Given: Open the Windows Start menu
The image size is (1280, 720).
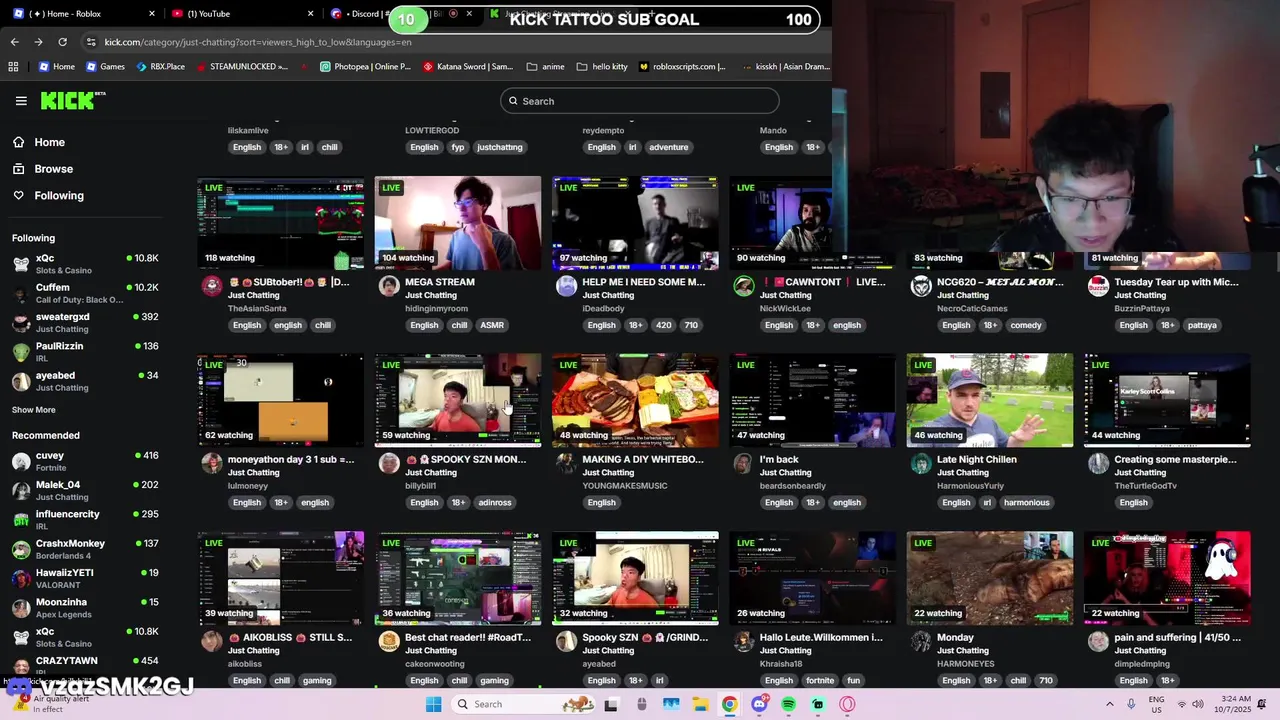Looking at the screenshot, I should [433, 704].
